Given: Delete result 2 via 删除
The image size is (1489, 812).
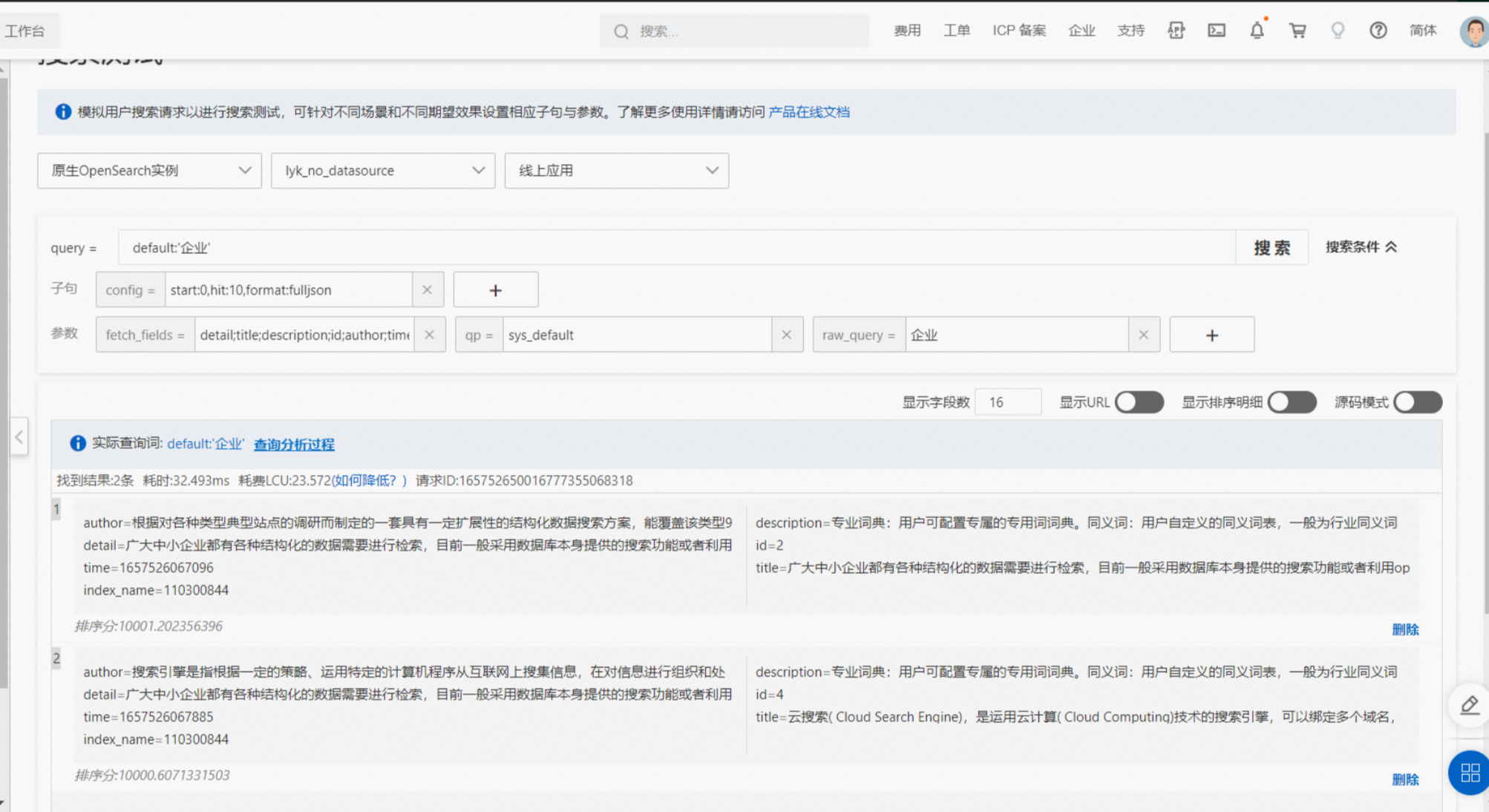Looking at the screenshot, I should [1405, 779].
